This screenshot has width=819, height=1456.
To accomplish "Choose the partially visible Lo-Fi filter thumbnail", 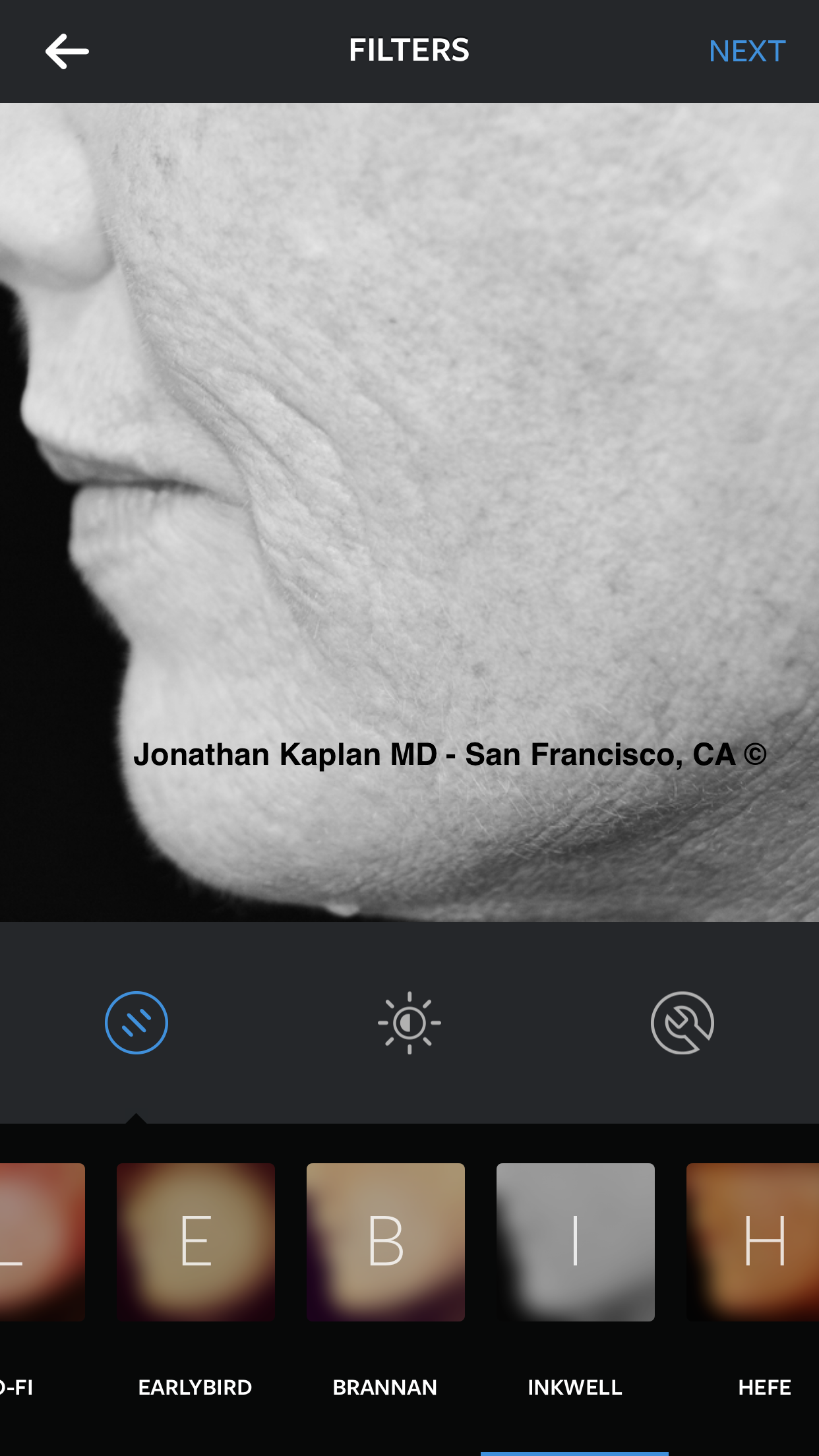I will (42, 1242).
